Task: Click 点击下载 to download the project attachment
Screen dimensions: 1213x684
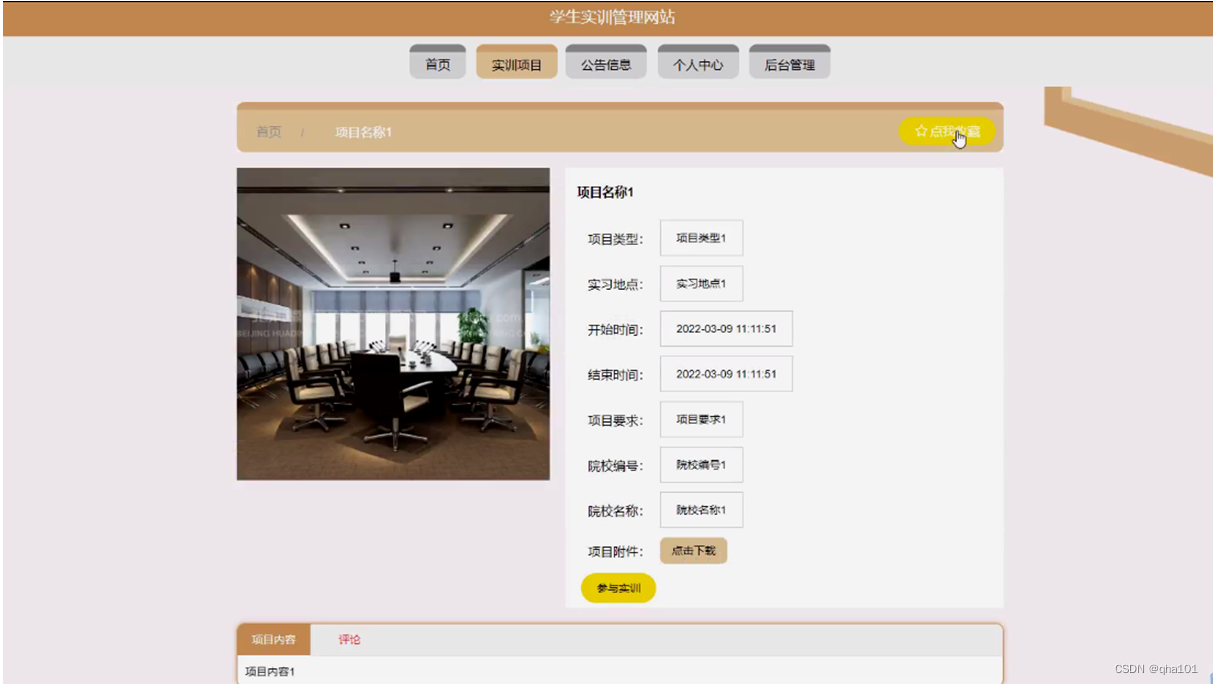Action: pos(693,551)
